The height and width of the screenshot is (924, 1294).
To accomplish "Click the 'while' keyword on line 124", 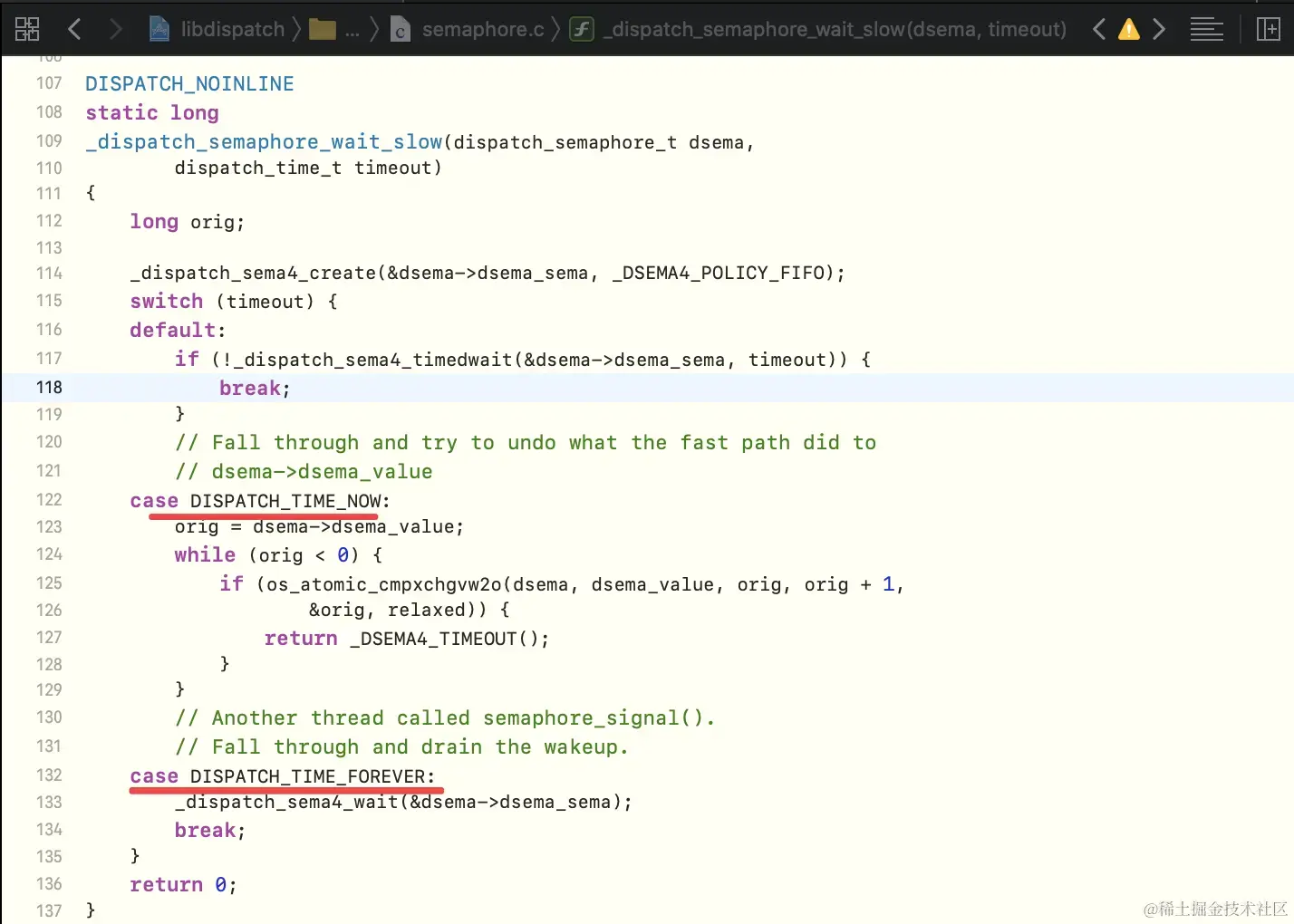I will coord(205,555).
